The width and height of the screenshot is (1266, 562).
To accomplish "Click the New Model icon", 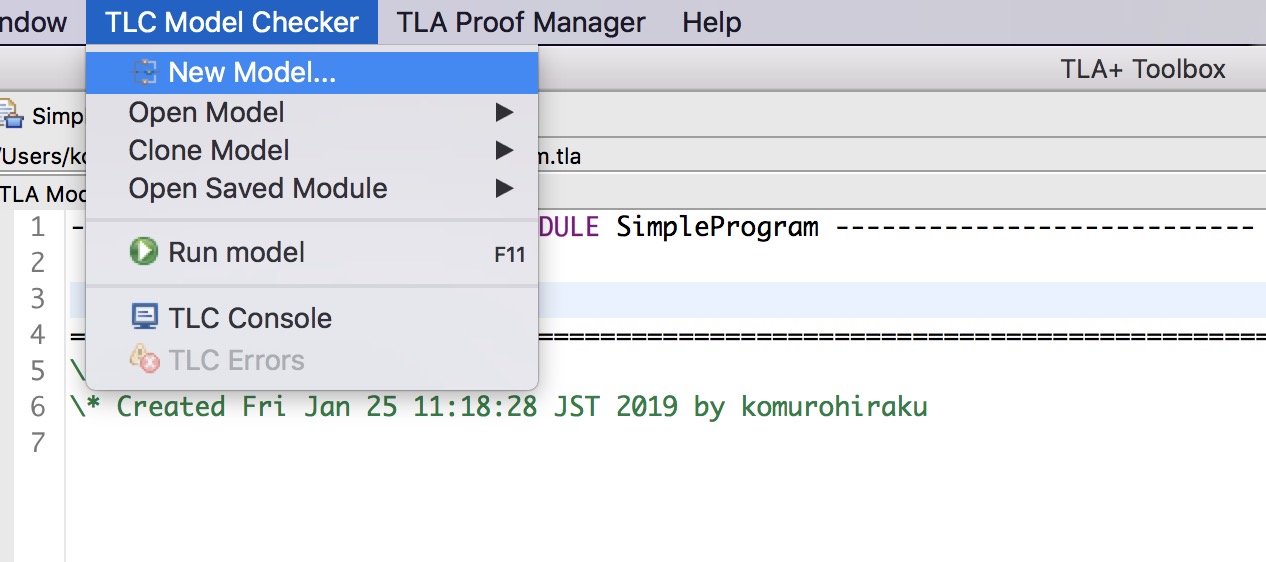I will pyautogui.click(x=146, y=72).
